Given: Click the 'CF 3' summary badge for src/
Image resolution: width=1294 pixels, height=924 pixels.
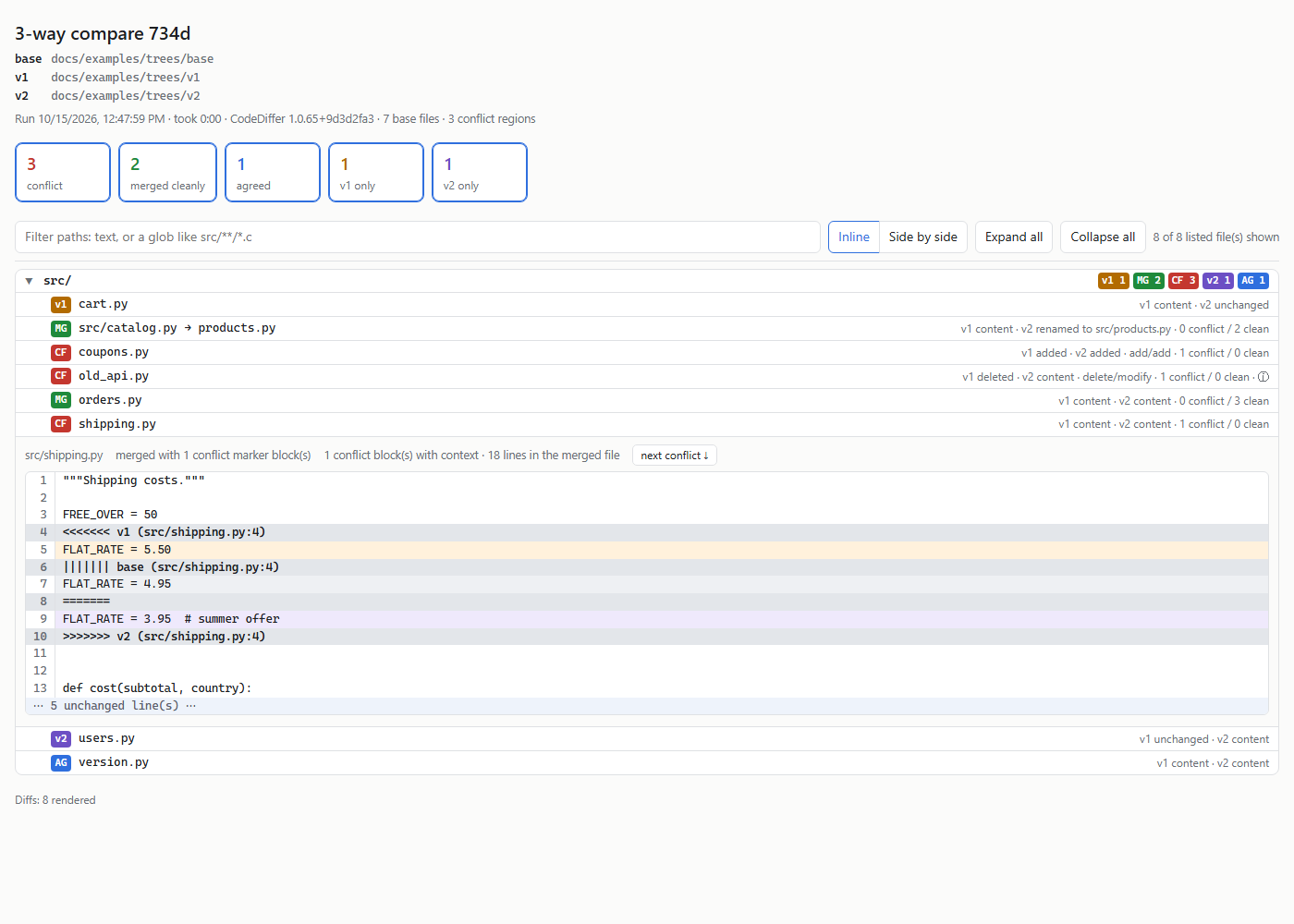Looking at the screenshot, I should pos(1183,281).
